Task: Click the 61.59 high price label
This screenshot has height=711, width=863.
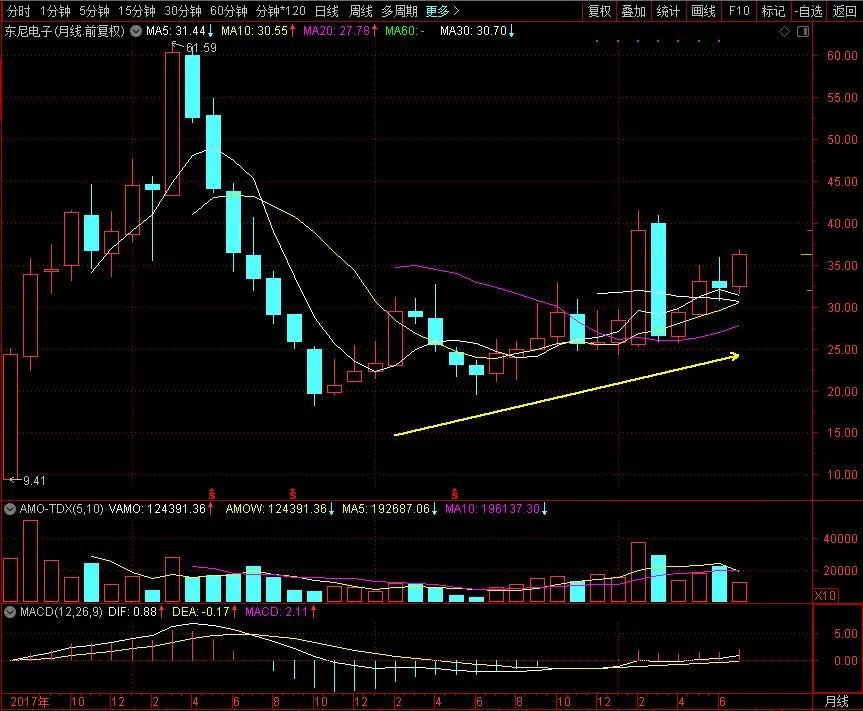Action: [201, 48]
